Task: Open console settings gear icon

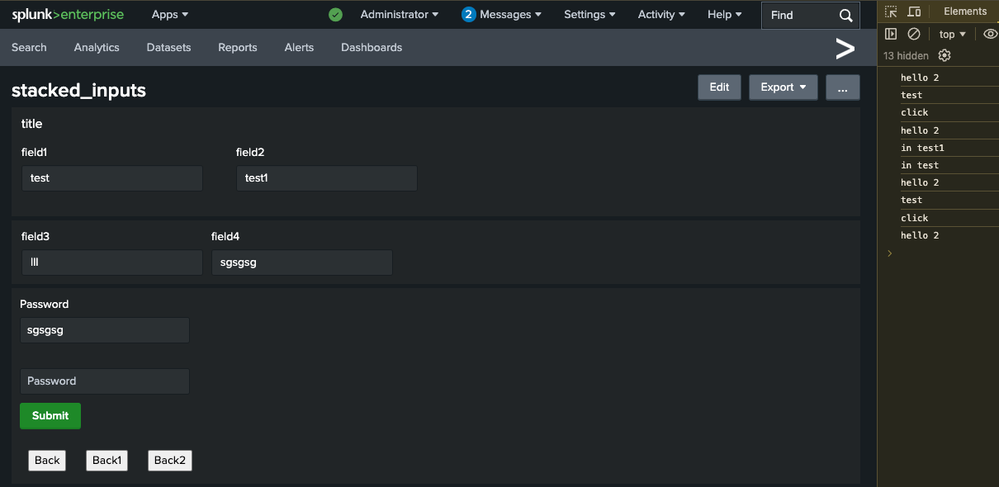Action: coord(945,56)
